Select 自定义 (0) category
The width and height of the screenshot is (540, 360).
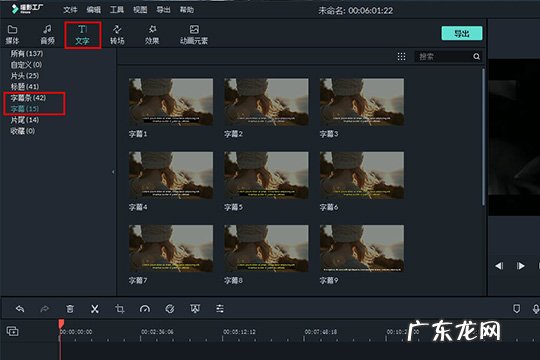(26, 65)
